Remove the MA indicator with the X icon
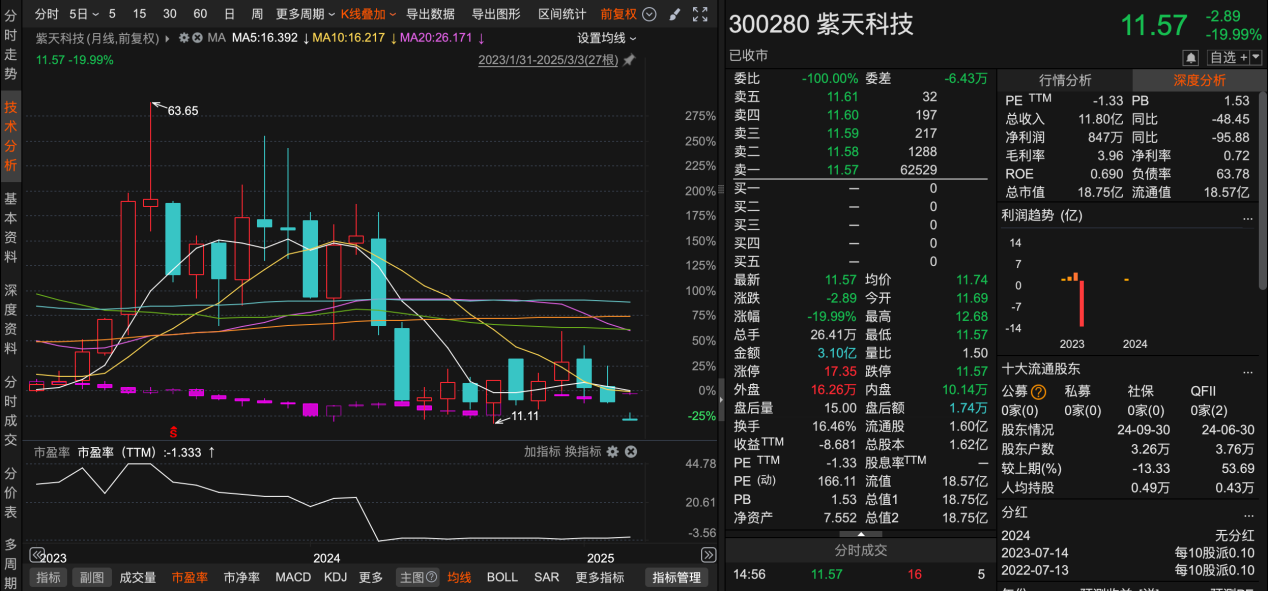1268x591 pixels. click(x=196, y=38)
